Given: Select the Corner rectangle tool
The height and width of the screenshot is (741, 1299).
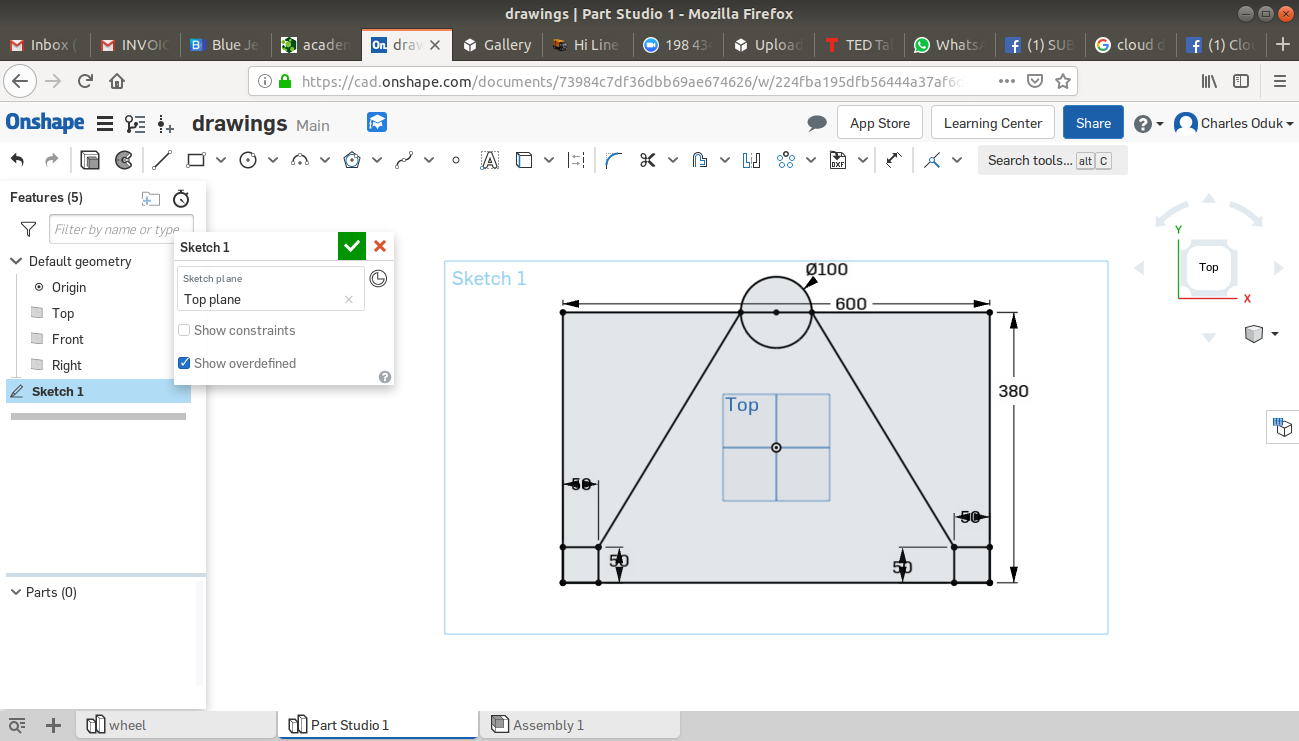Looking at the screenshot, I should click(x=196, y=160).
